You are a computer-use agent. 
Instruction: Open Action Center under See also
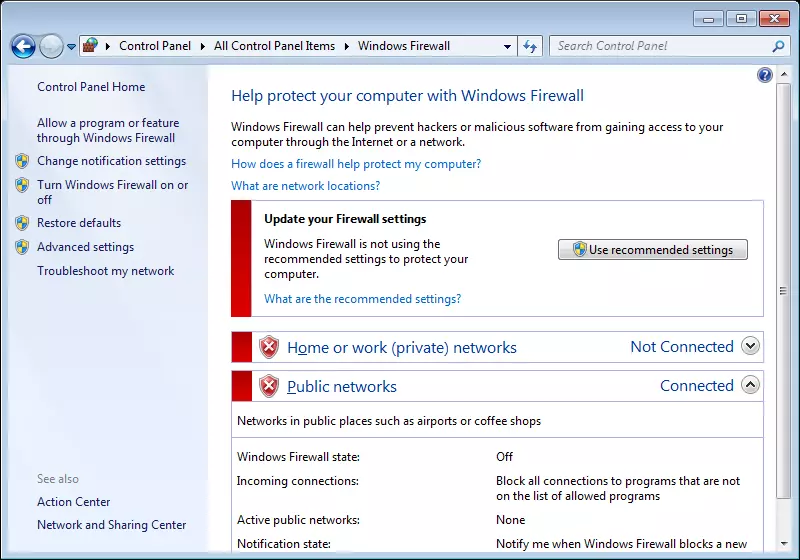click(x=73, y=502)
